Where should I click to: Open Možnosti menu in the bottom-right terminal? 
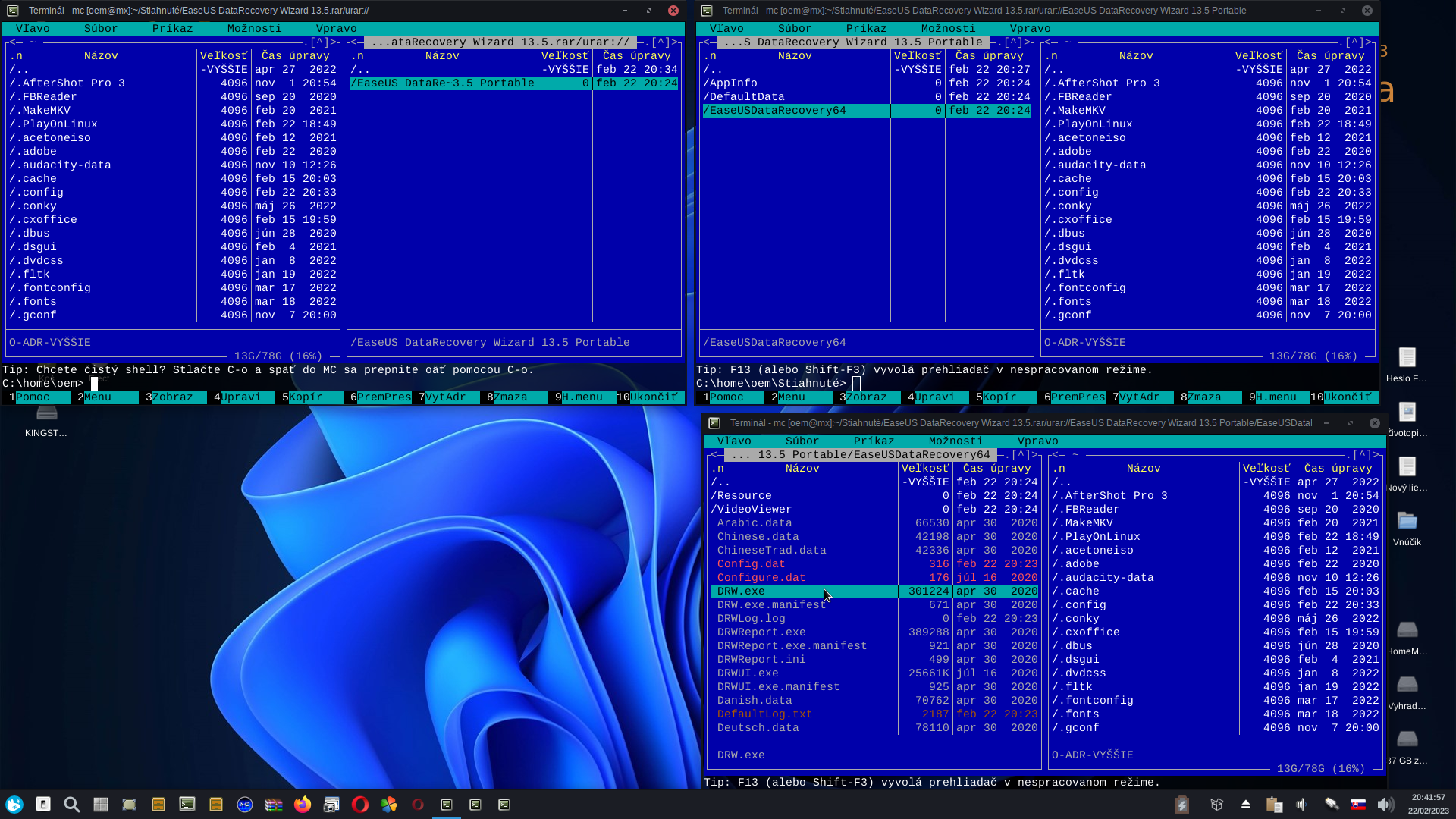pos(955,441)
